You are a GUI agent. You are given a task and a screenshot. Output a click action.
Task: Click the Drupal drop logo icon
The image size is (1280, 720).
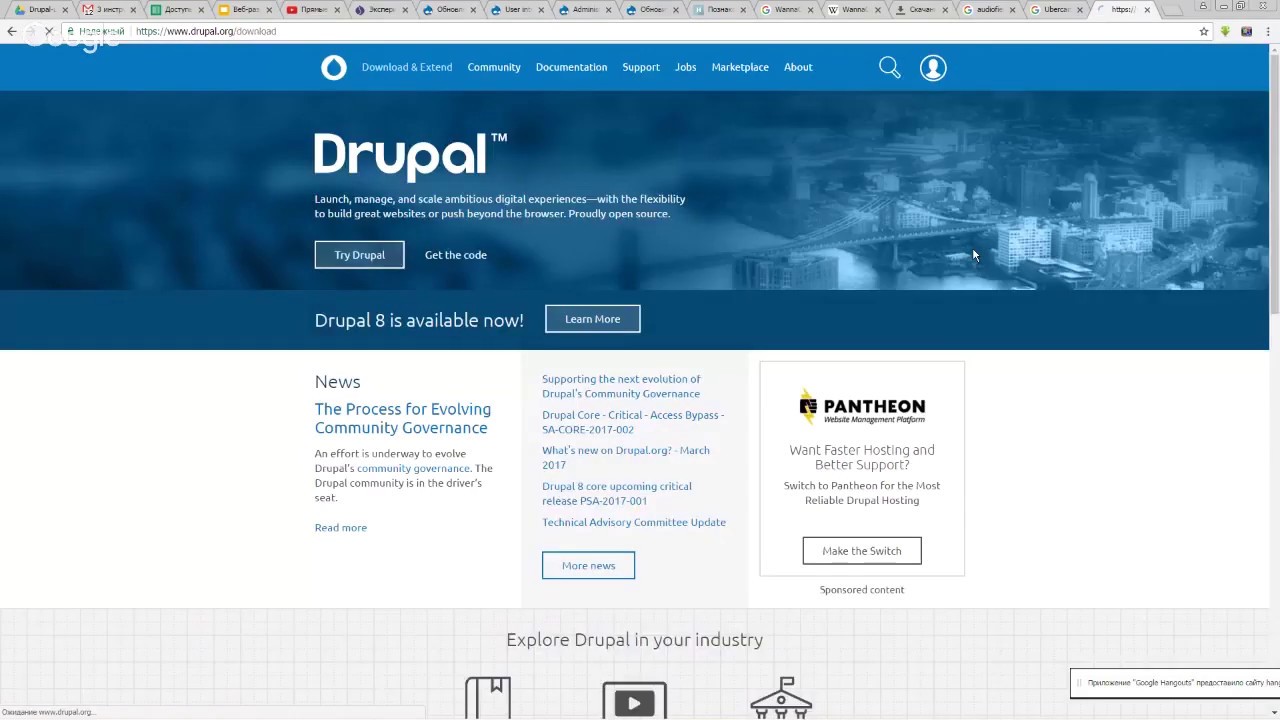coord(334,67)
